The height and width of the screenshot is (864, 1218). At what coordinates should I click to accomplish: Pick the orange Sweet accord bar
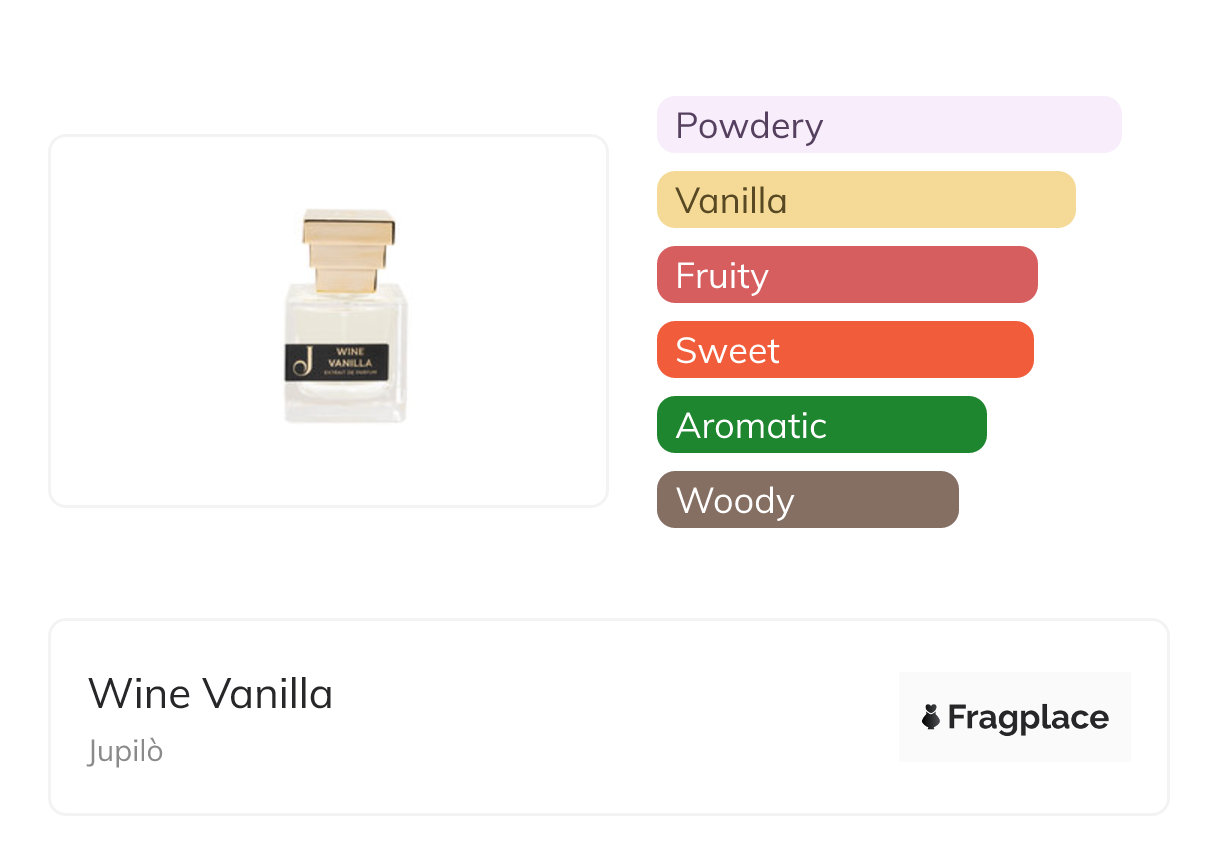[x=844, y=350]
